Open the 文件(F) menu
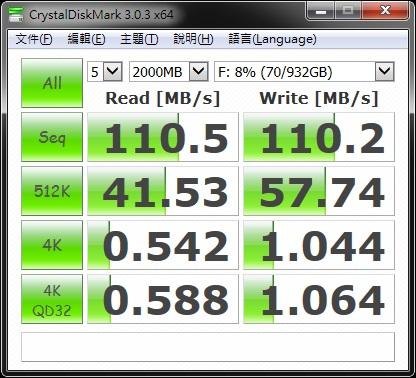The image size is (416, 378). tap(34, 39)
